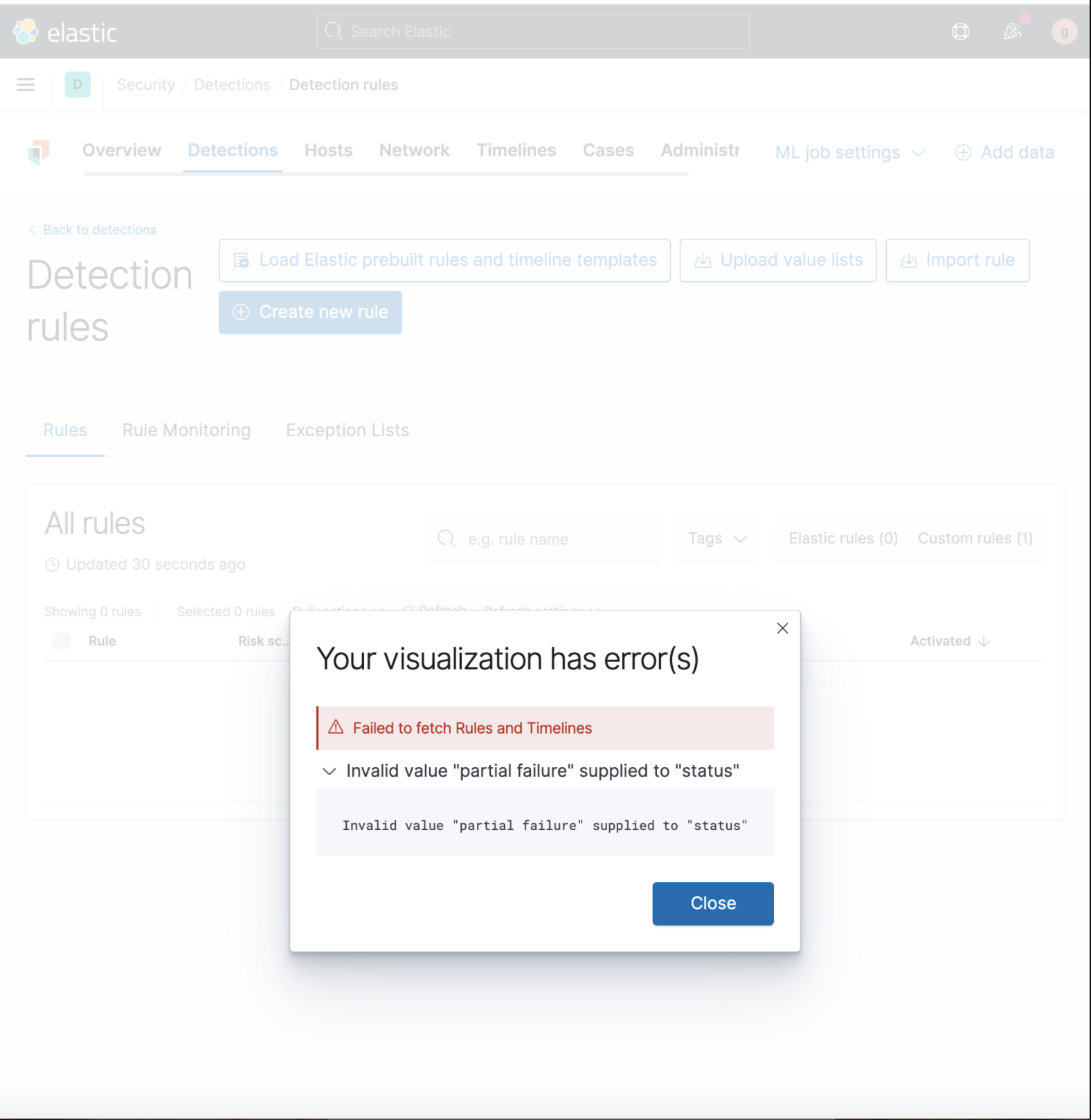This screenshot has width=1091, height=1120.
Task: Select the Timelines tab
Action: coord(516,150)
